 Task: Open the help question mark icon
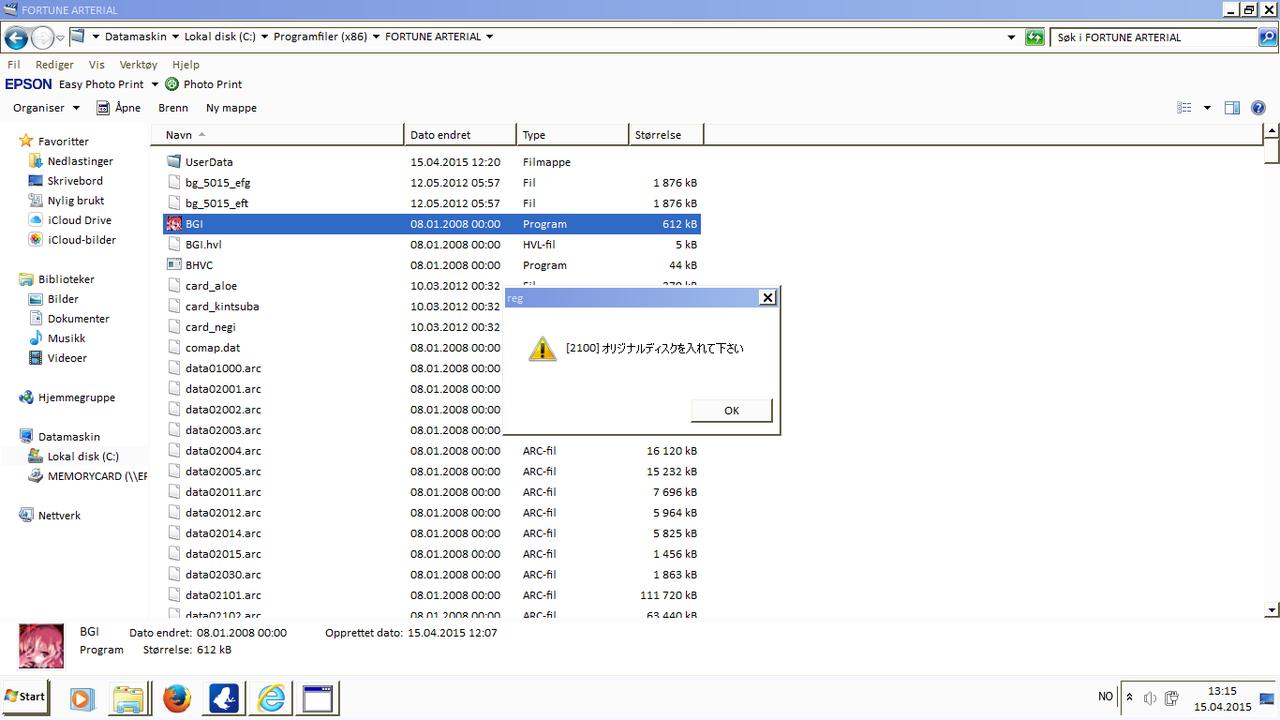point(1258,108)
